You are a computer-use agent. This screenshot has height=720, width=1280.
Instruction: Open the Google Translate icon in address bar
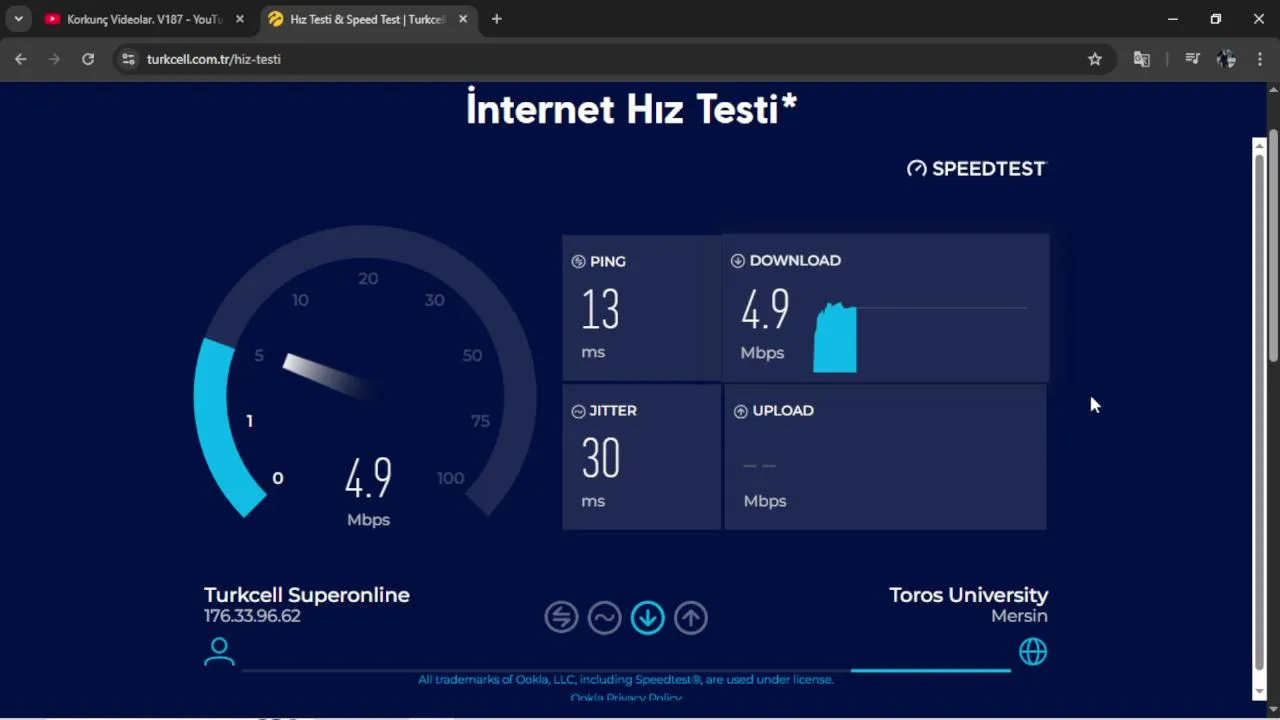click(1141, 59)
